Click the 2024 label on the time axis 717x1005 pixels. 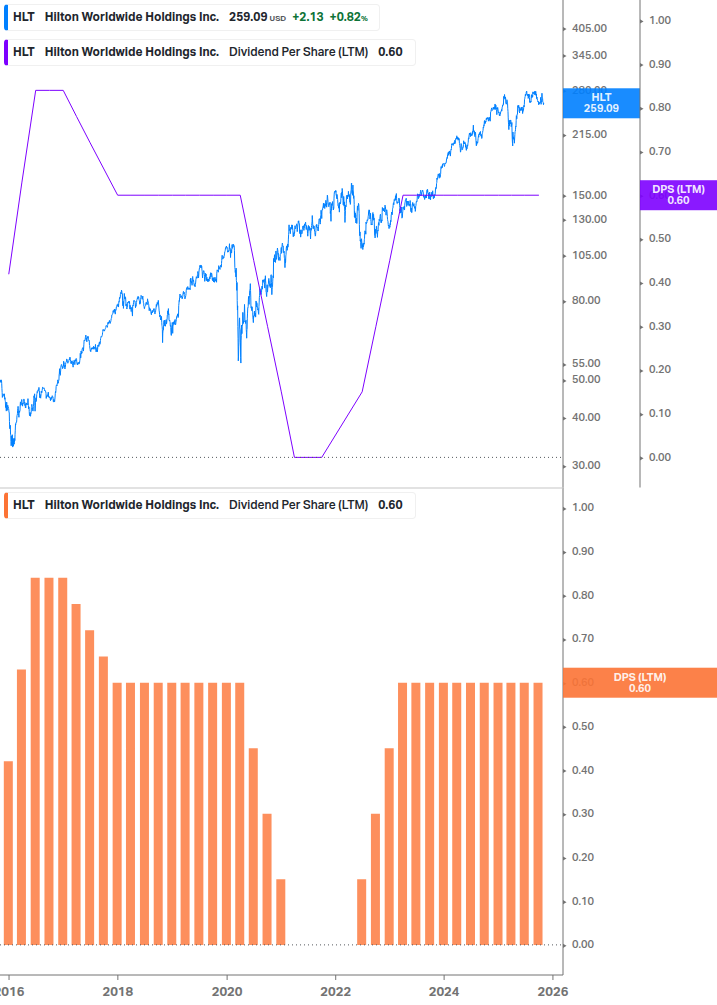click(x=443, y=992)
